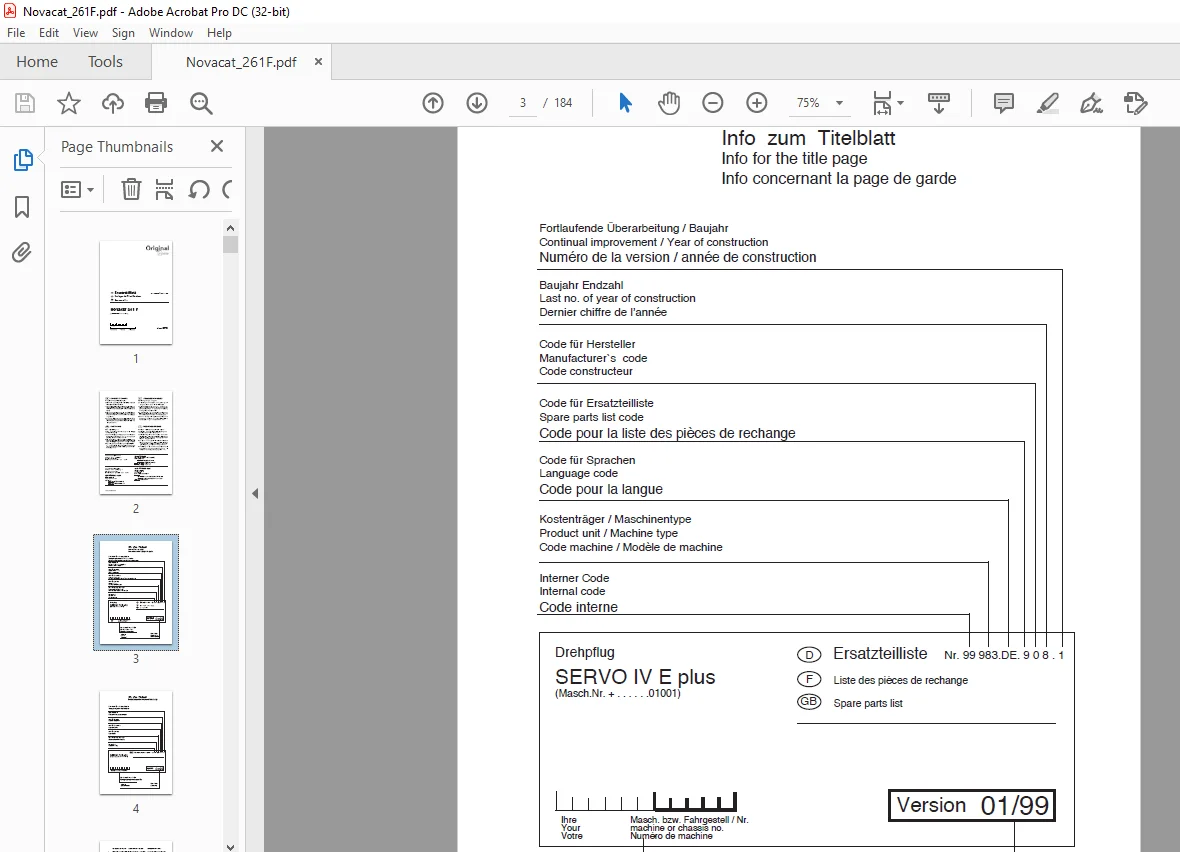Viewport: 1180px width, 852px height.
Task: Expand thumbnail options menu dropdown
Action: tap(77, 190)
